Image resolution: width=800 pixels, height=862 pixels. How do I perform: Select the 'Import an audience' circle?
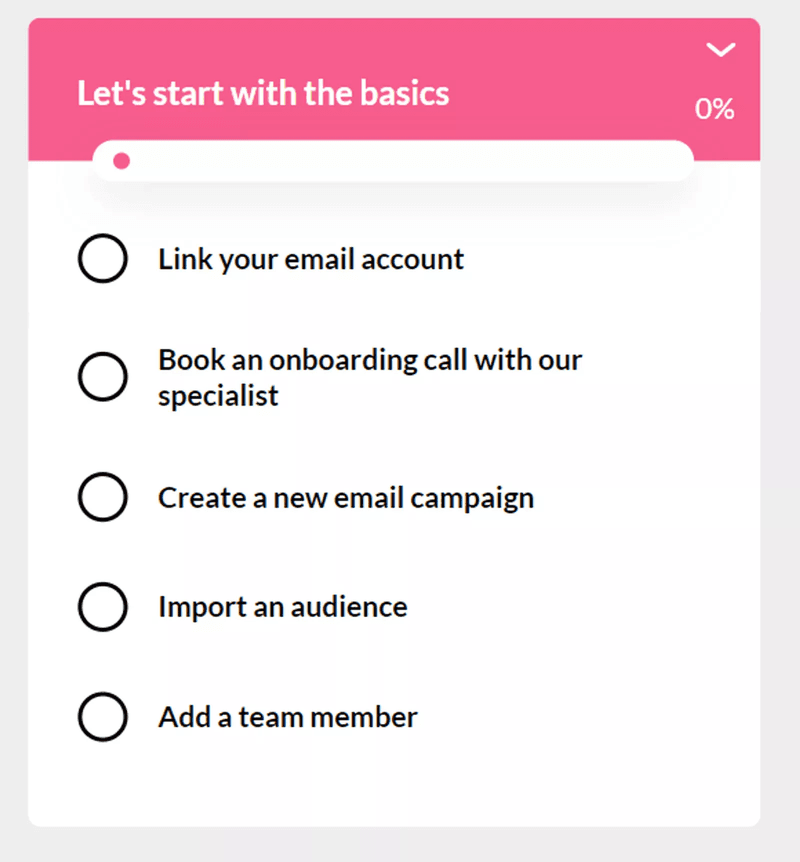tap(103, 607)
